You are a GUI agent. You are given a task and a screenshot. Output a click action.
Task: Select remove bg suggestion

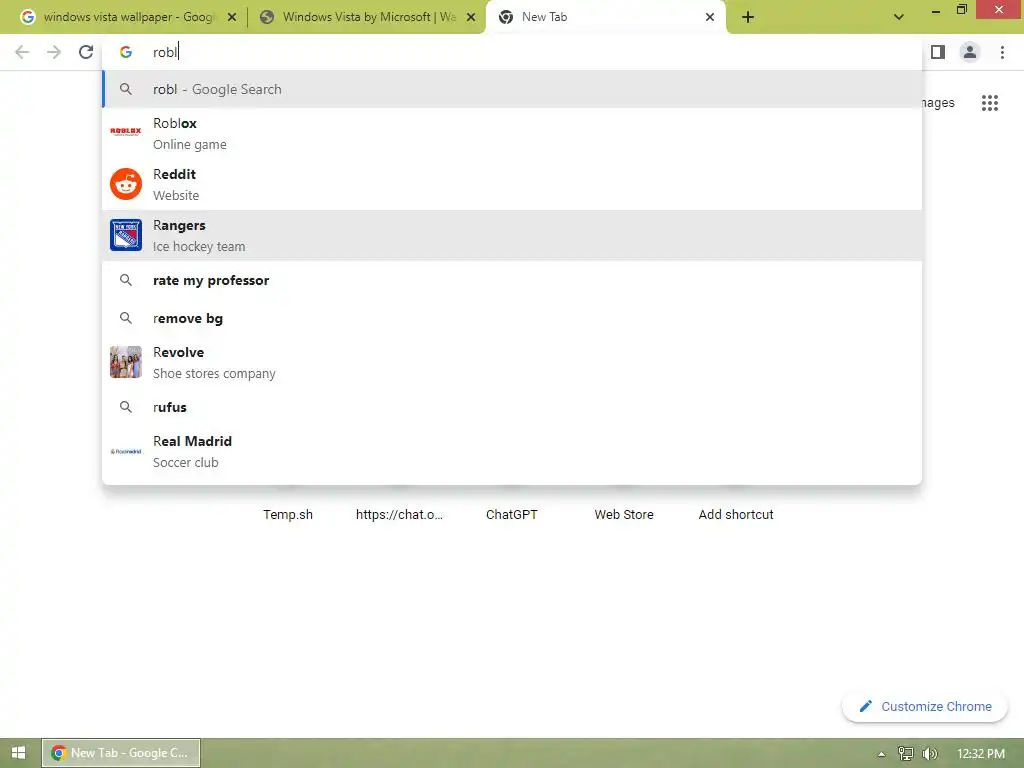pos(512,318)
